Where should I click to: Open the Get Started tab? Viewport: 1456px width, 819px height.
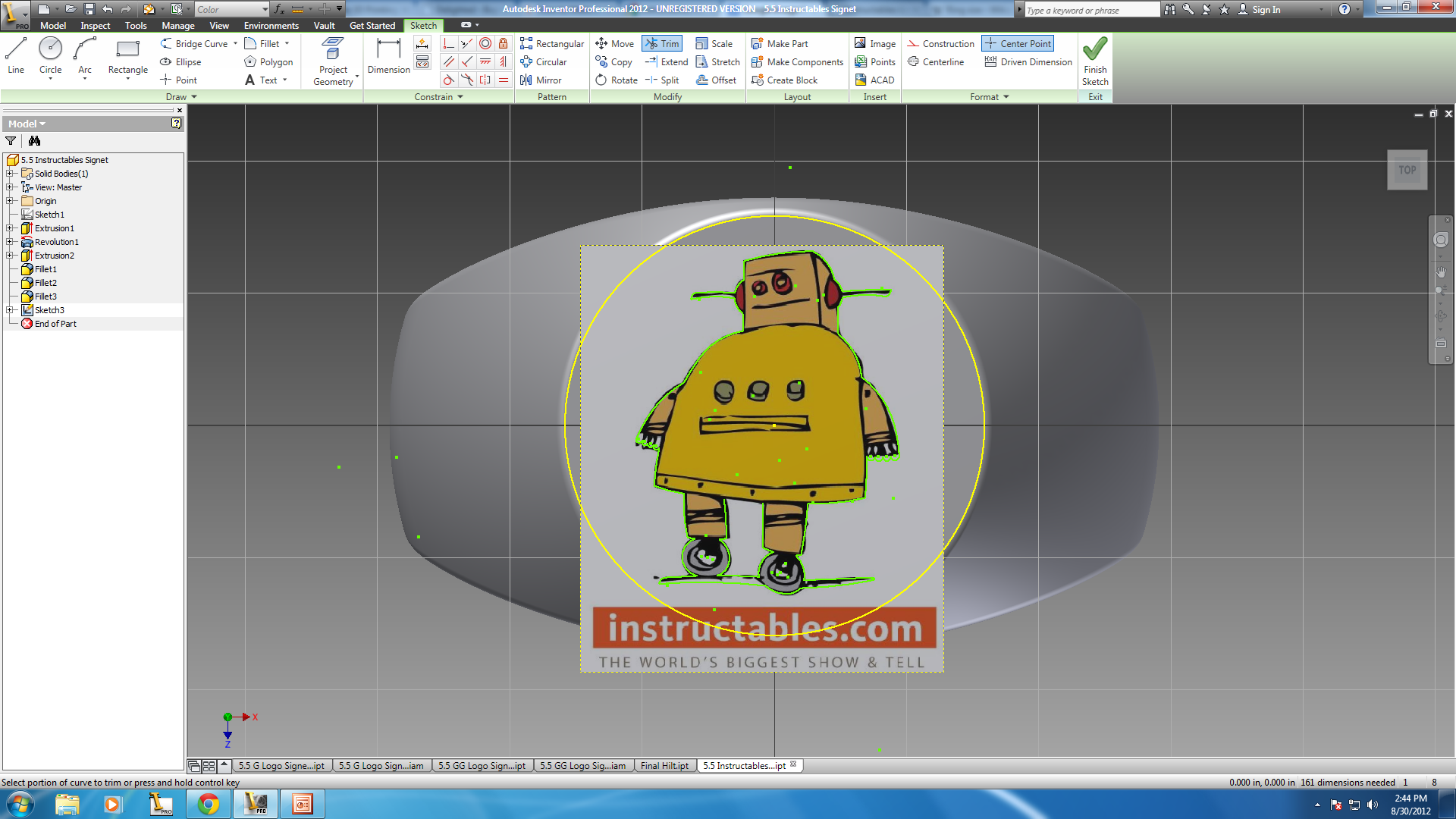[x=372, y=26]
